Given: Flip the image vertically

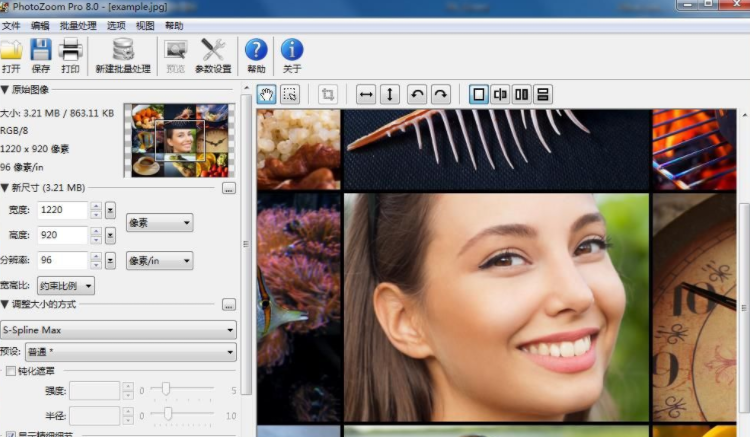Looking at the screenshot, I should [x=390, y=94].
